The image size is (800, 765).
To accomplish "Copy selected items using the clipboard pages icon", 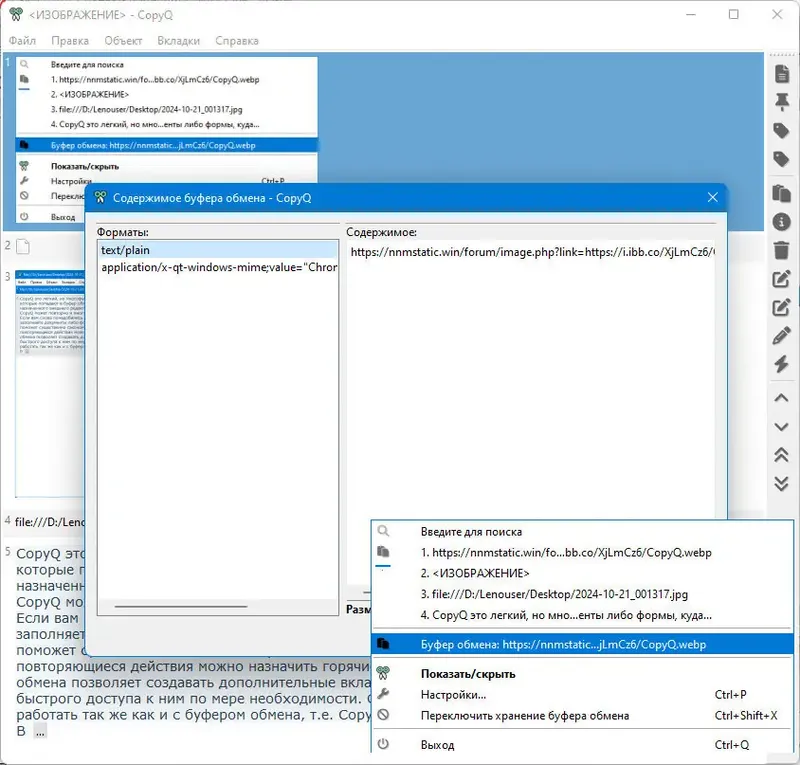I will pos(782,193).
